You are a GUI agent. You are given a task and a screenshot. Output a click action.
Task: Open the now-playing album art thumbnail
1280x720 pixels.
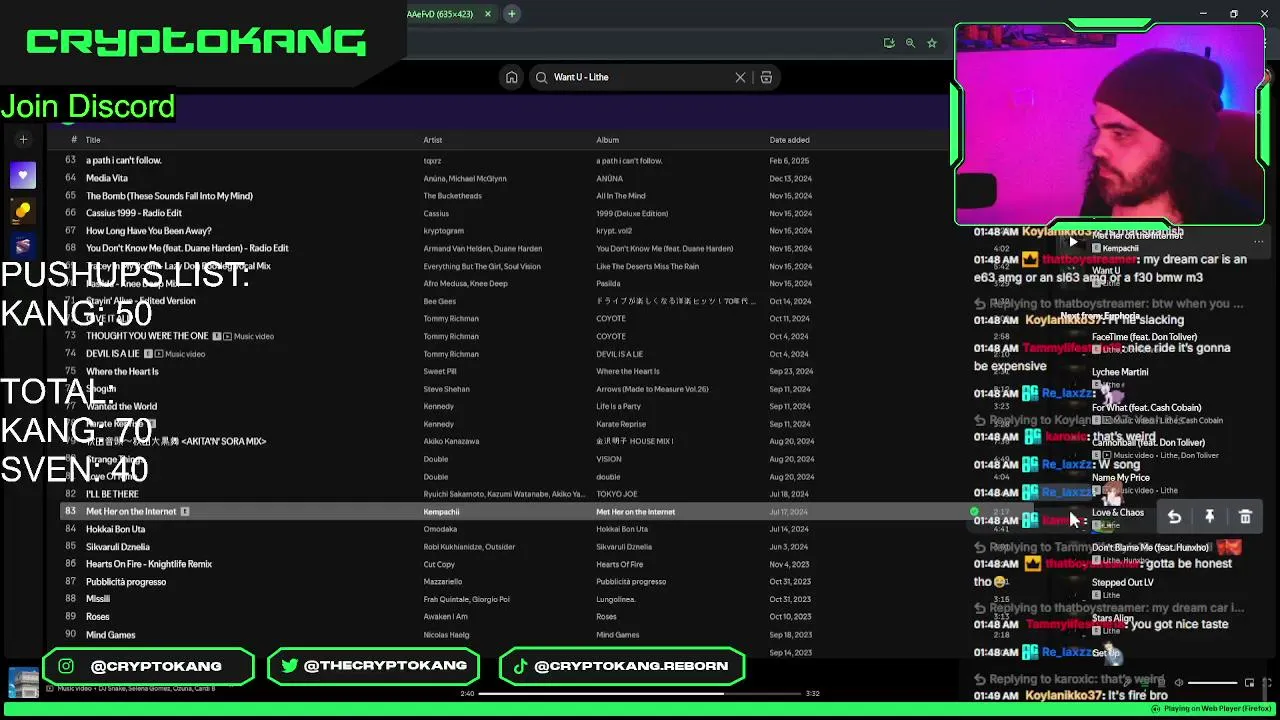click(x=23, y=683)
